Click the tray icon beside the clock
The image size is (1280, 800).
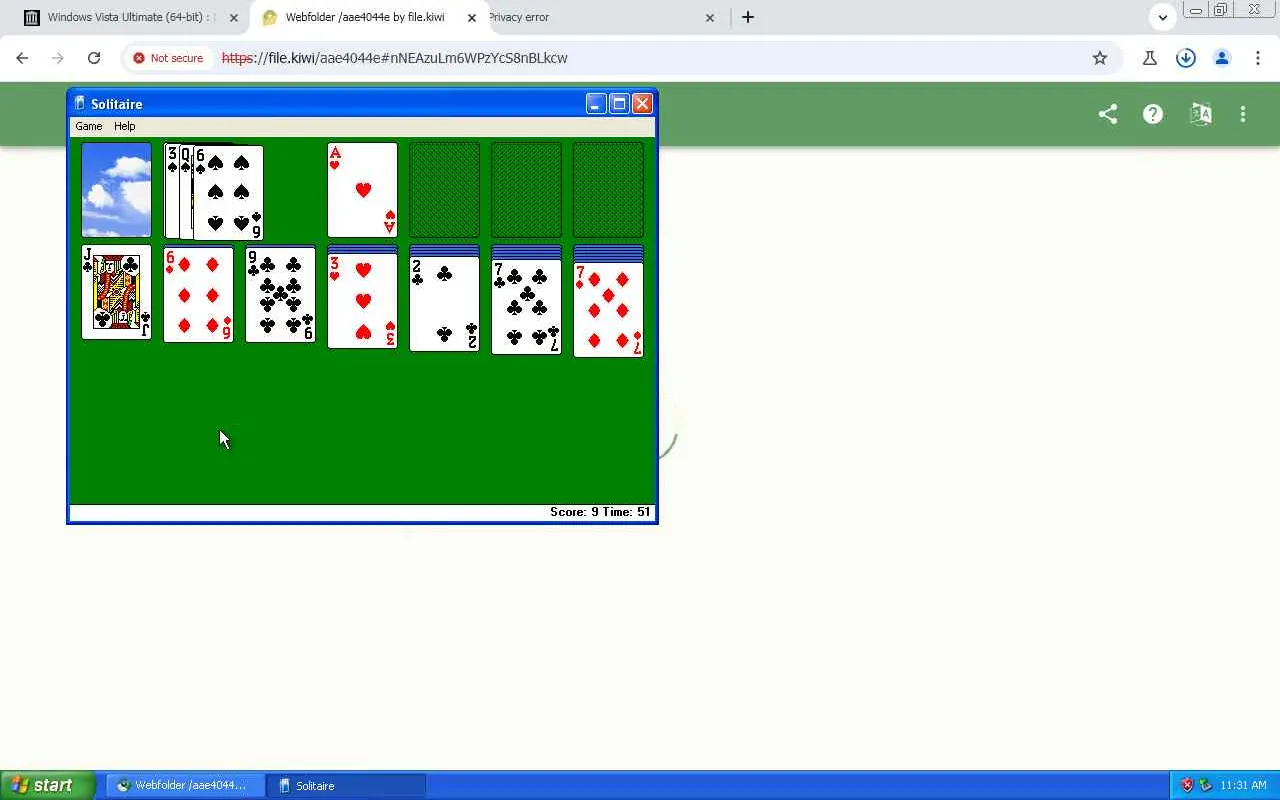tap(1206, 785)
